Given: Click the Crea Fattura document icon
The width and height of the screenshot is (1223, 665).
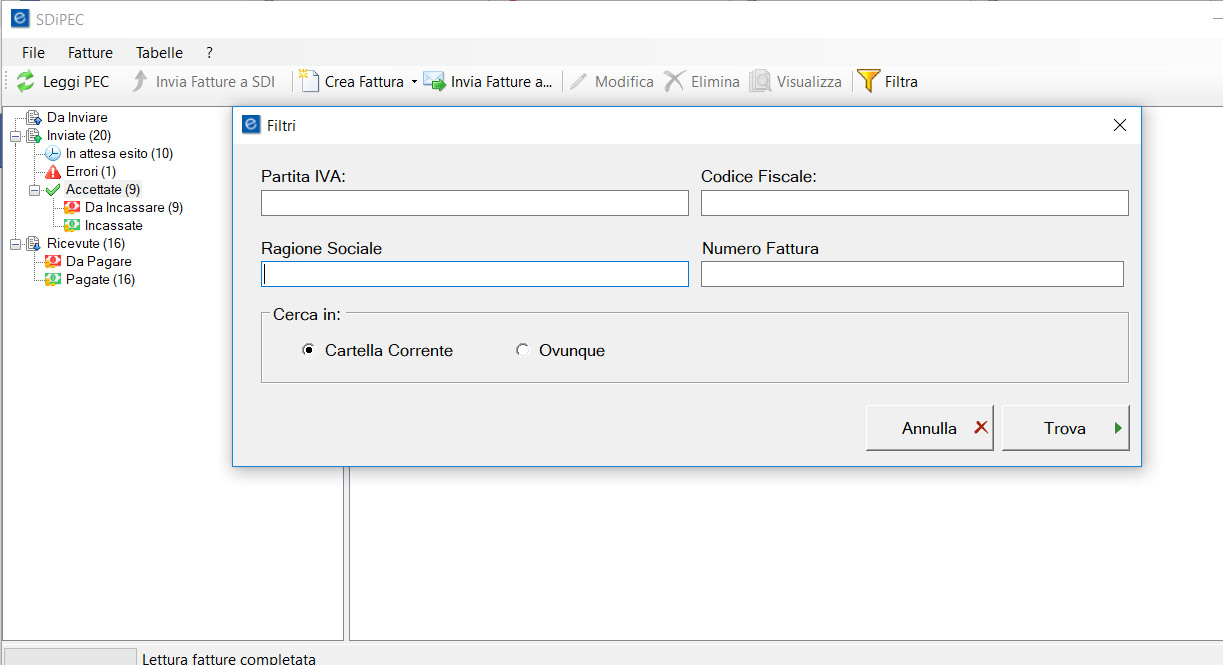Looking at the screenshot, I should point(309,82).
